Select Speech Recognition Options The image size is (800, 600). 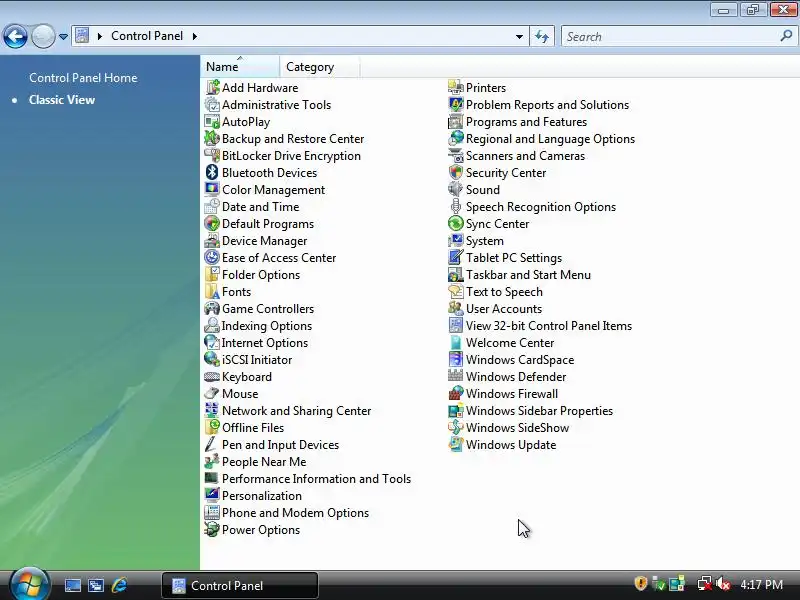(x=533, y=207)
